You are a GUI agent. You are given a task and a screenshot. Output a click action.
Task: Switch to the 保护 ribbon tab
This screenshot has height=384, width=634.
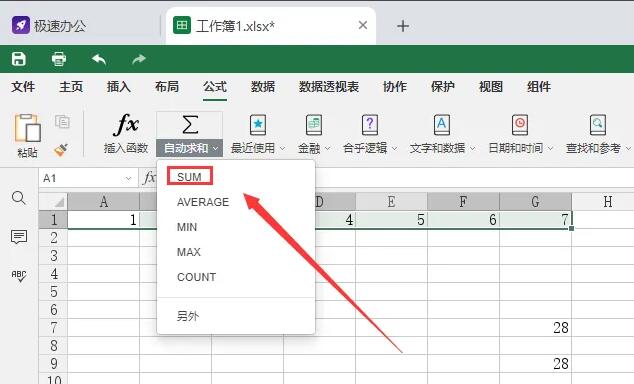point(443,87)
